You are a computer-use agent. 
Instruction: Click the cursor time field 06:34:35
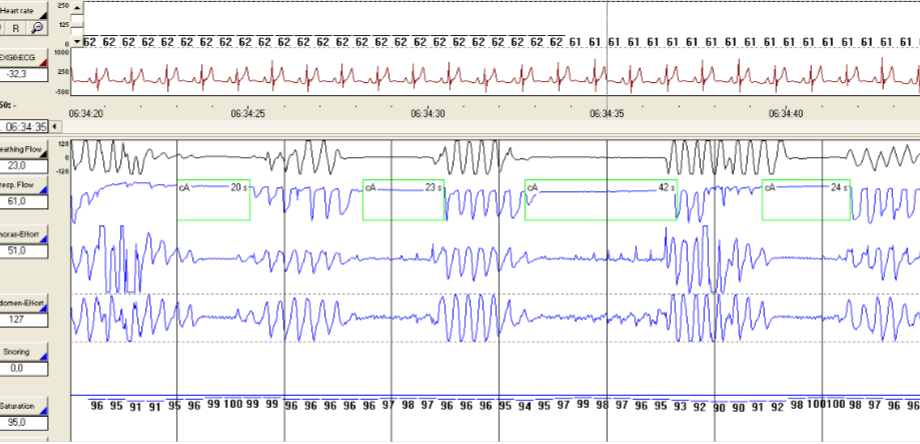tap(23, 127)
